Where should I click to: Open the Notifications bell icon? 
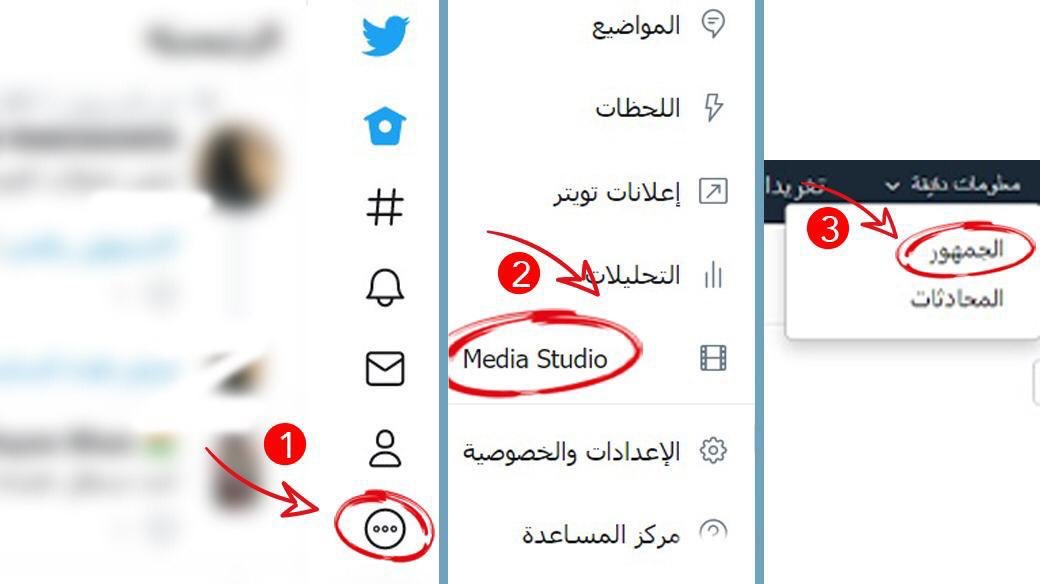point(385,288)
